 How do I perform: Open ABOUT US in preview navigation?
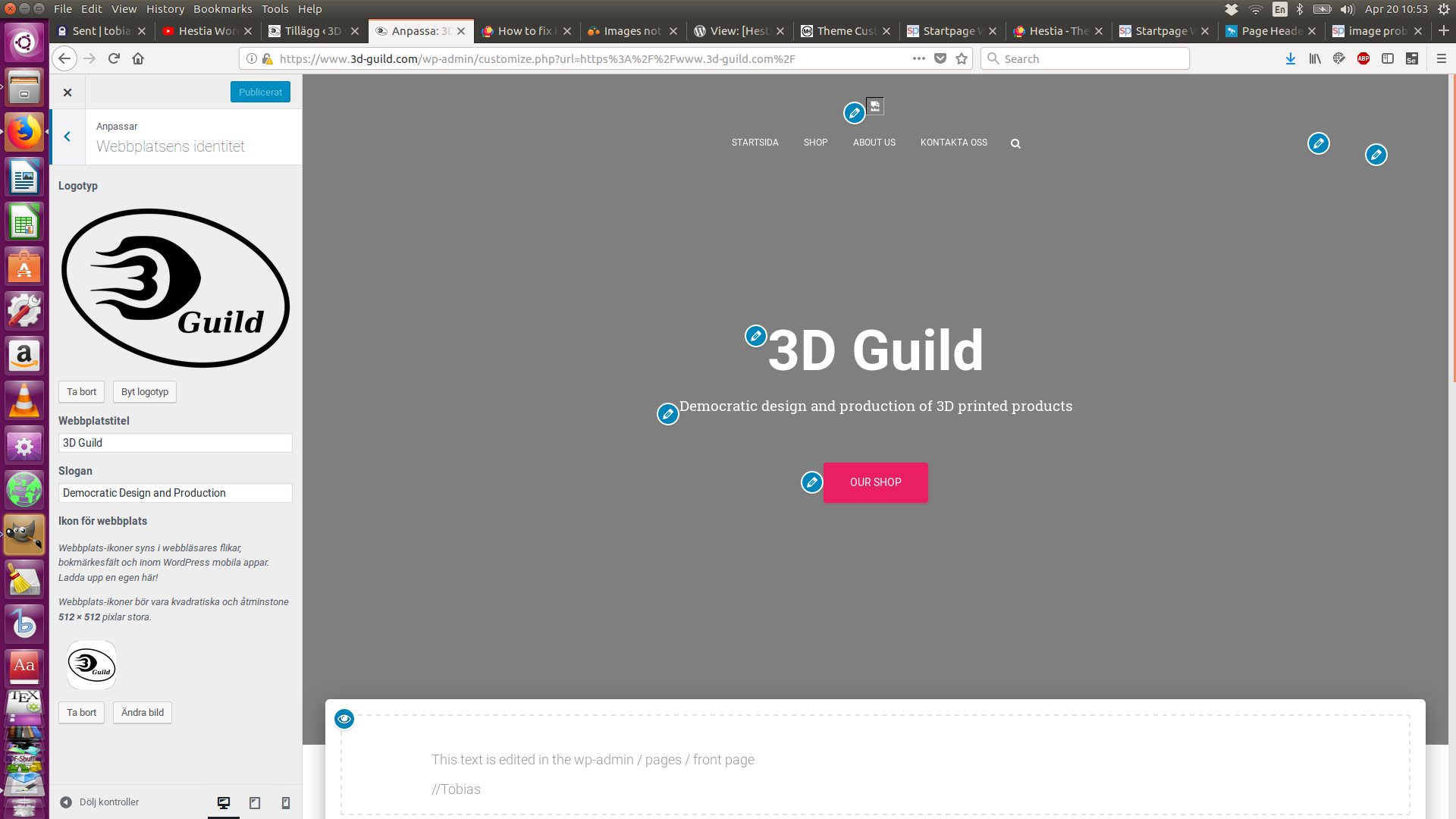click(874, 143)
